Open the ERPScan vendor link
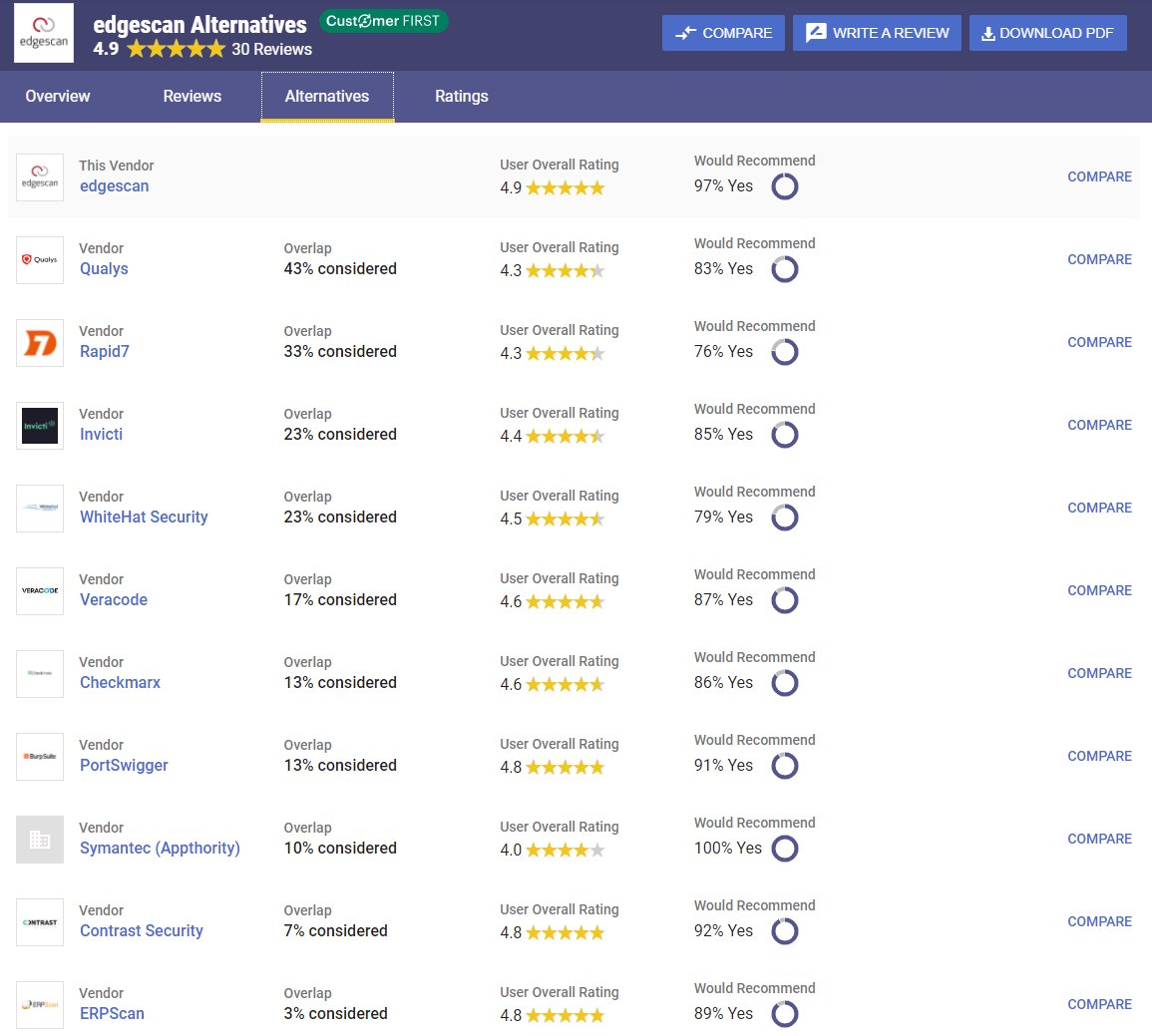 pos(112,1013)
